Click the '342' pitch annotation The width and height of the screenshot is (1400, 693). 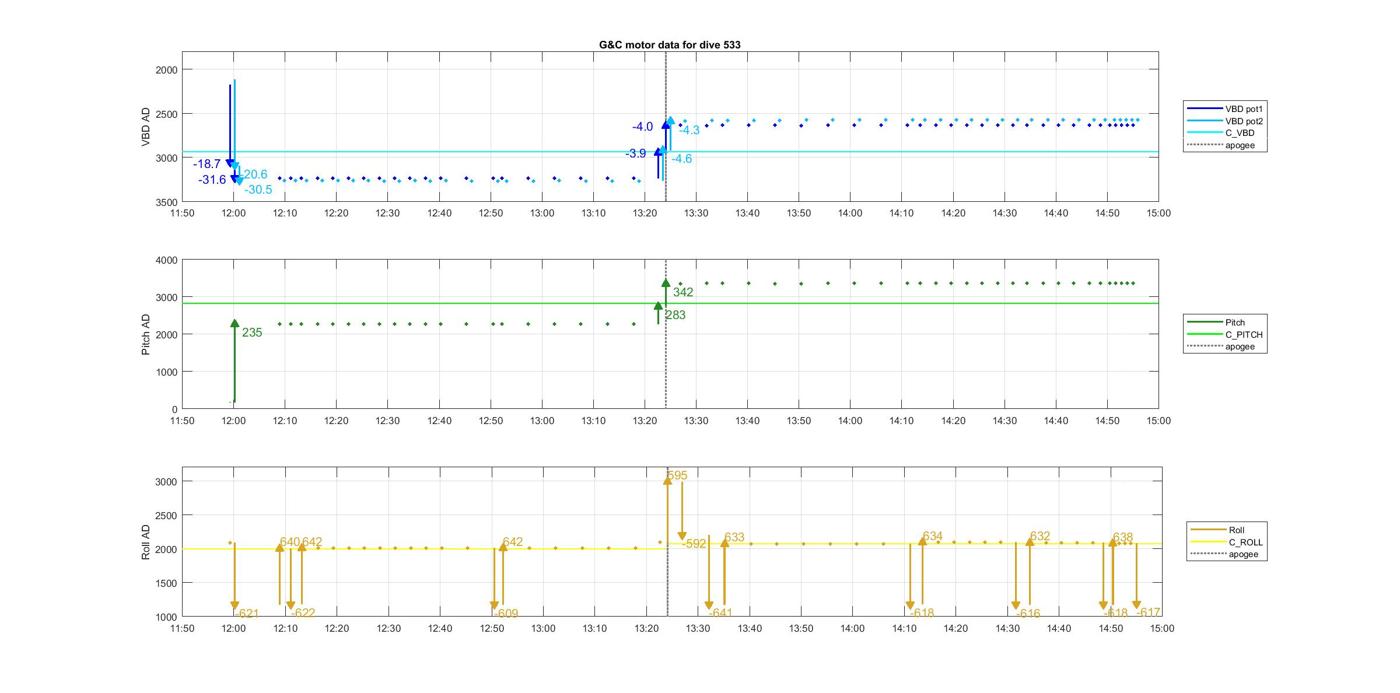pos(683,293)
